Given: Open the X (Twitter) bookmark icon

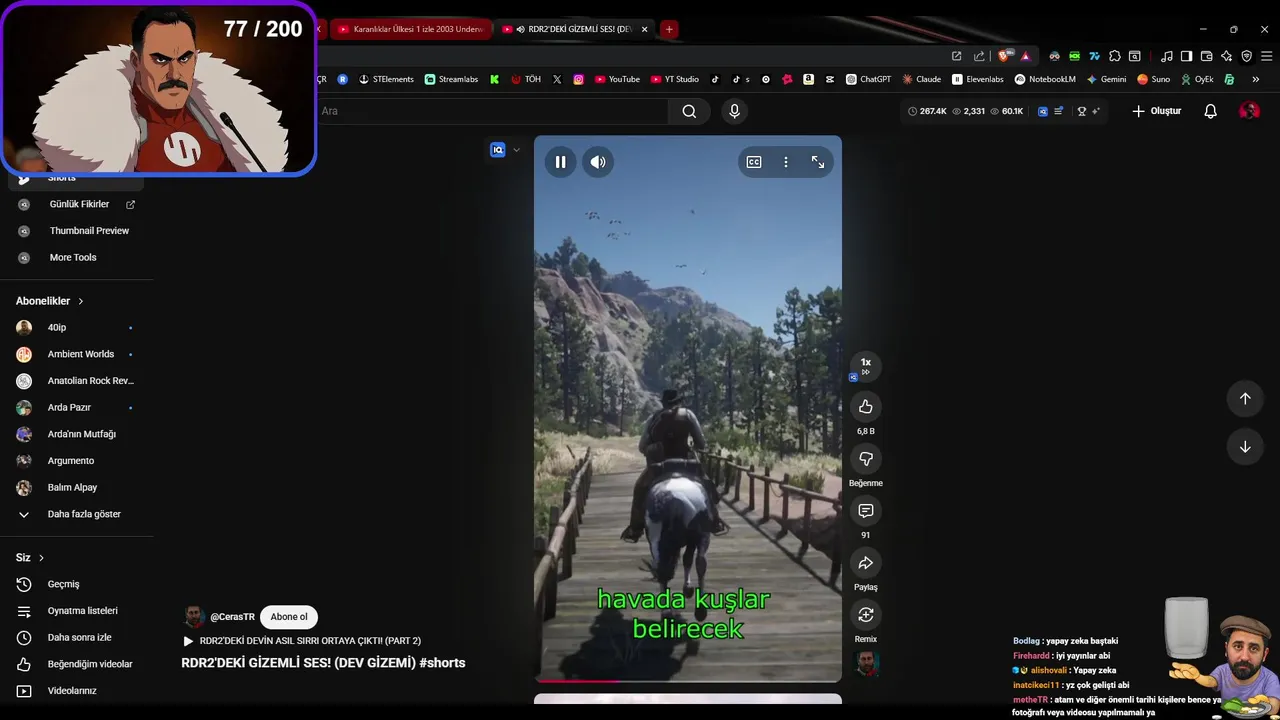Looking at the screenshot, I should 557,79.
